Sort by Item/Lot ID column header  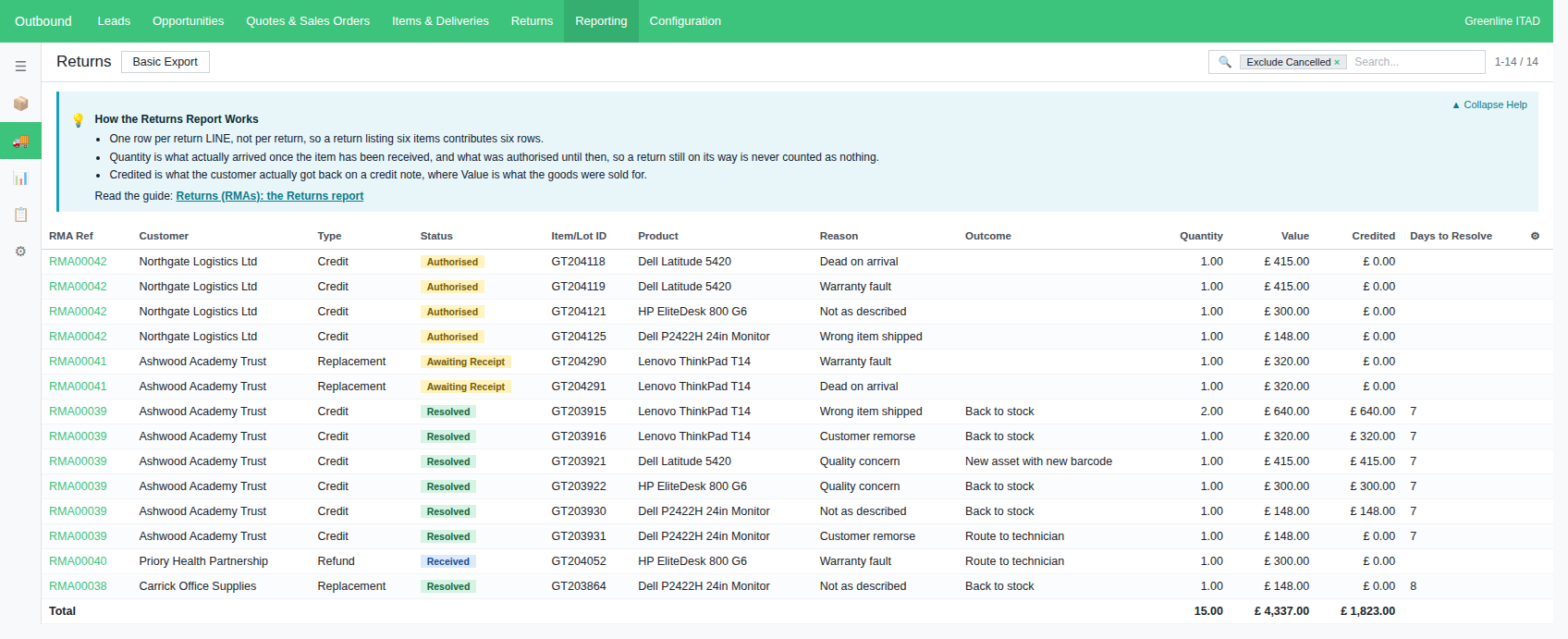coord(579,236)
